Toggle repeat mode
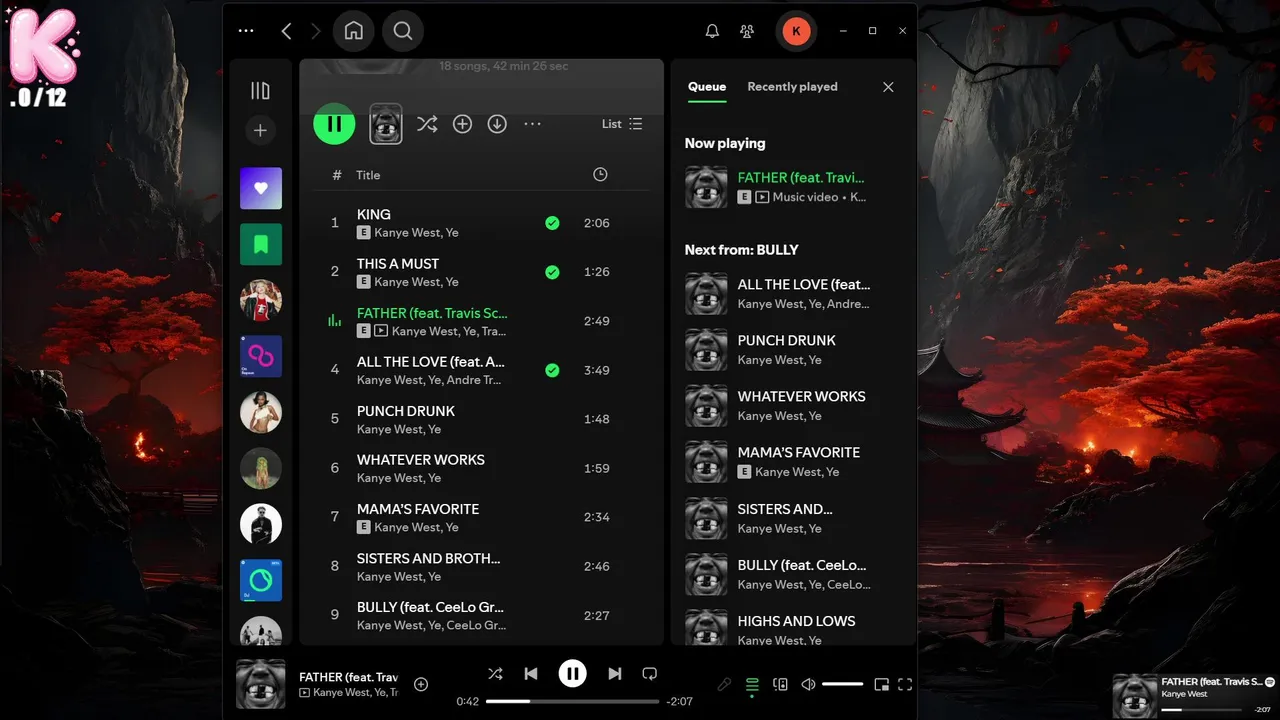This screenshot has height=720, width=1280. [650, 674]
